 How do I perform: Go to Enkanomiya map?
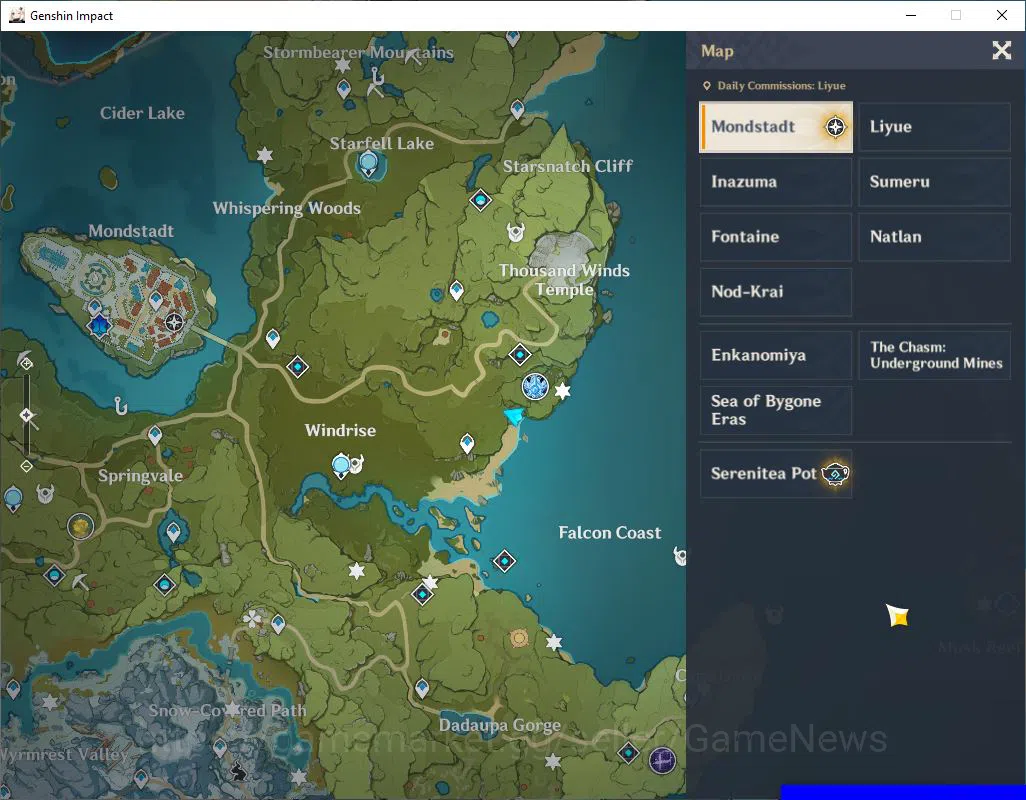(x=776, y=355)
